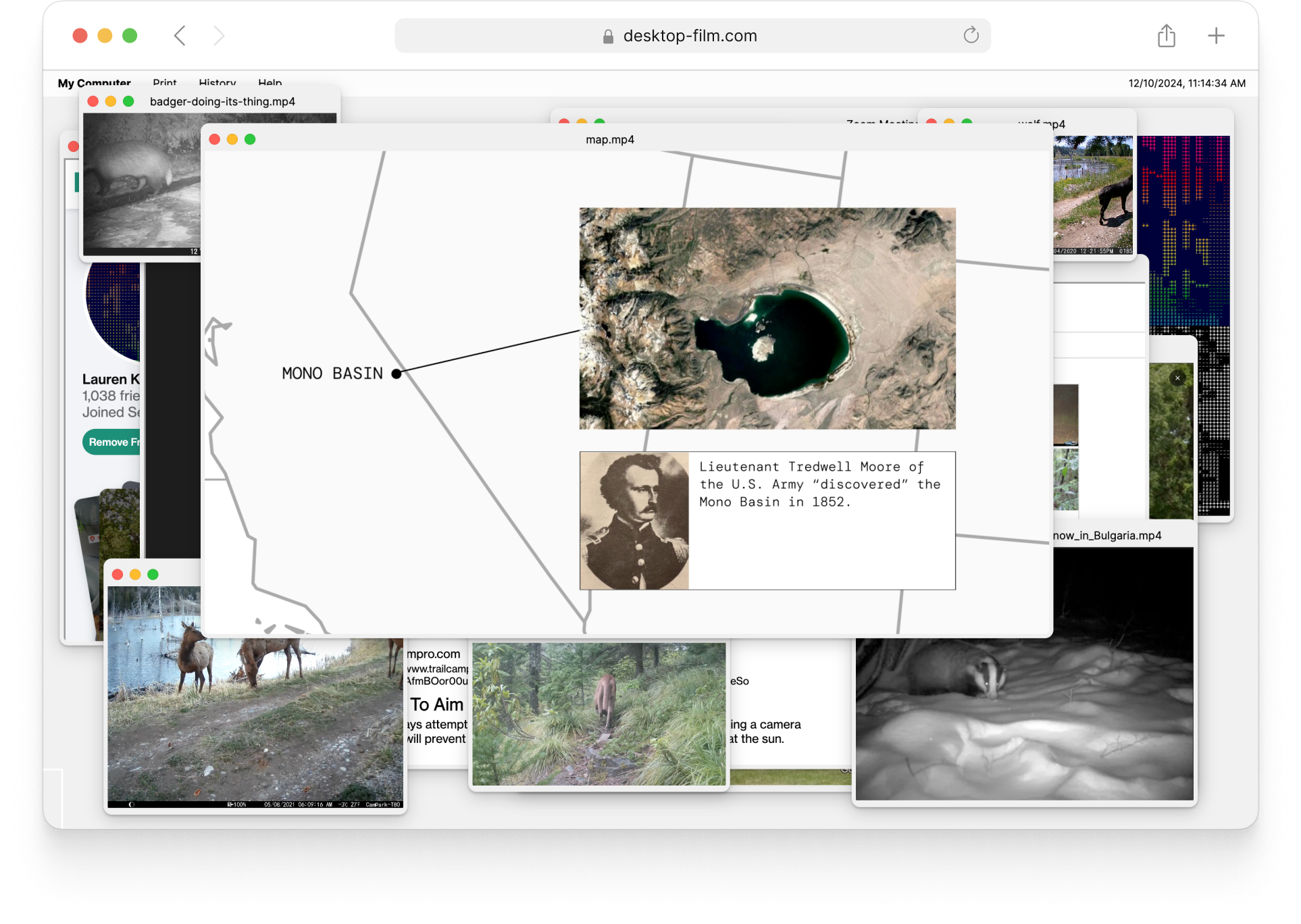The image size is (1301, 924).
Task: Click the mountain lion trail video
Action: pos(599,714)
